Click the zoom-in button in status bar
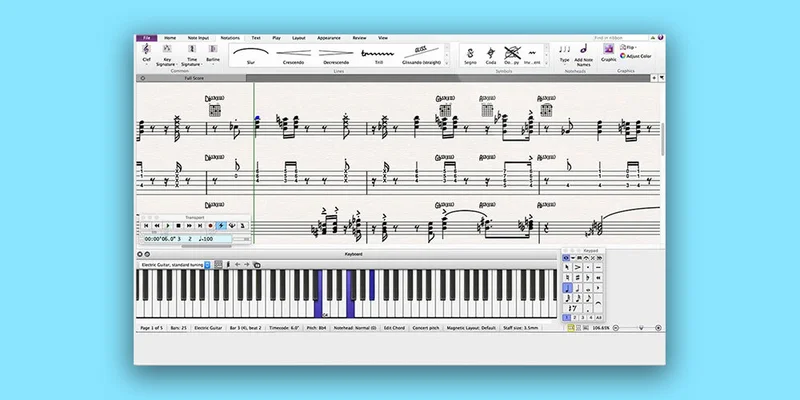800x400 pixels. [658, 328]
